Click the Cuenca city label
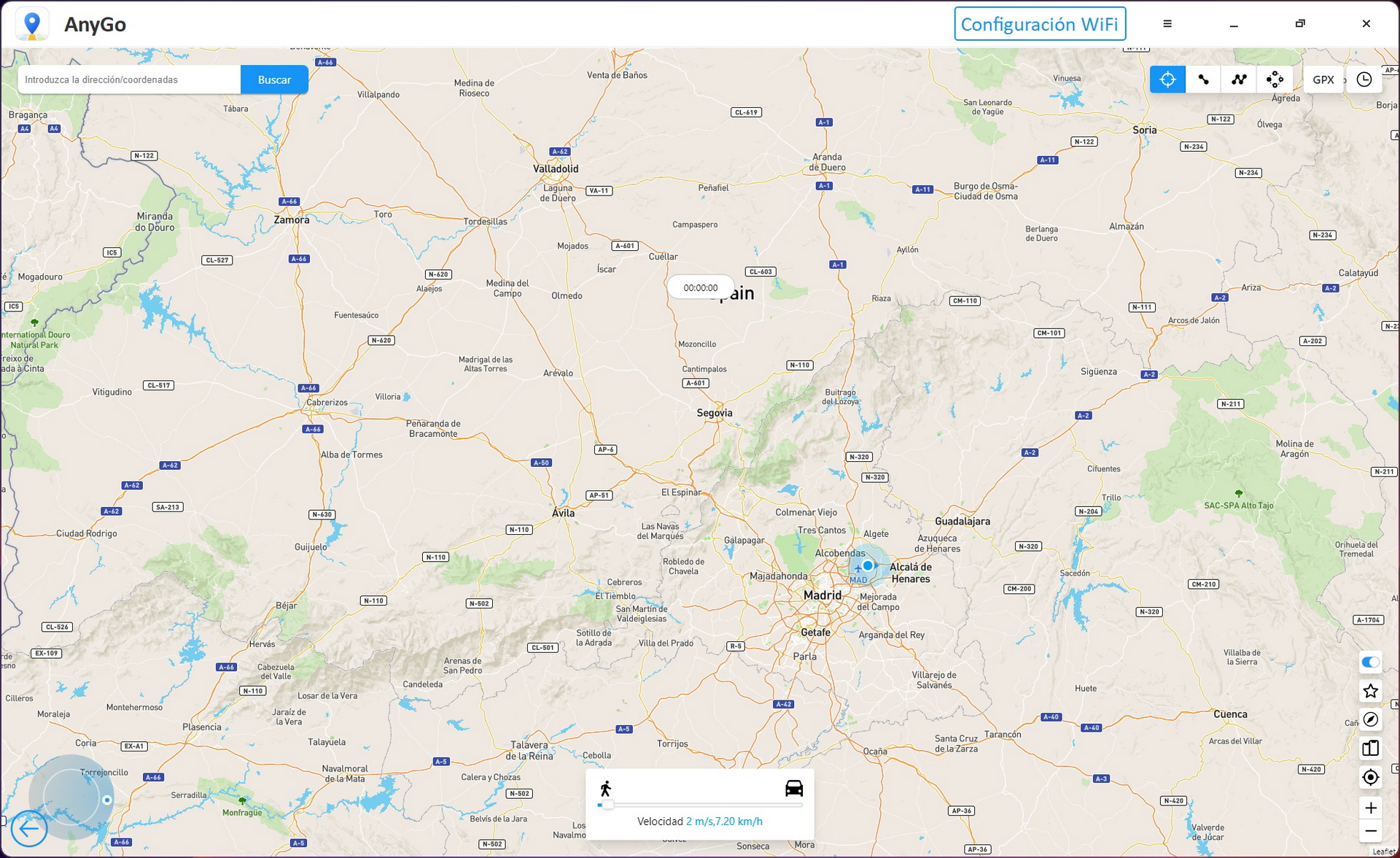Viewport: 1400px width, 858px height. [x=1230, y=714]
